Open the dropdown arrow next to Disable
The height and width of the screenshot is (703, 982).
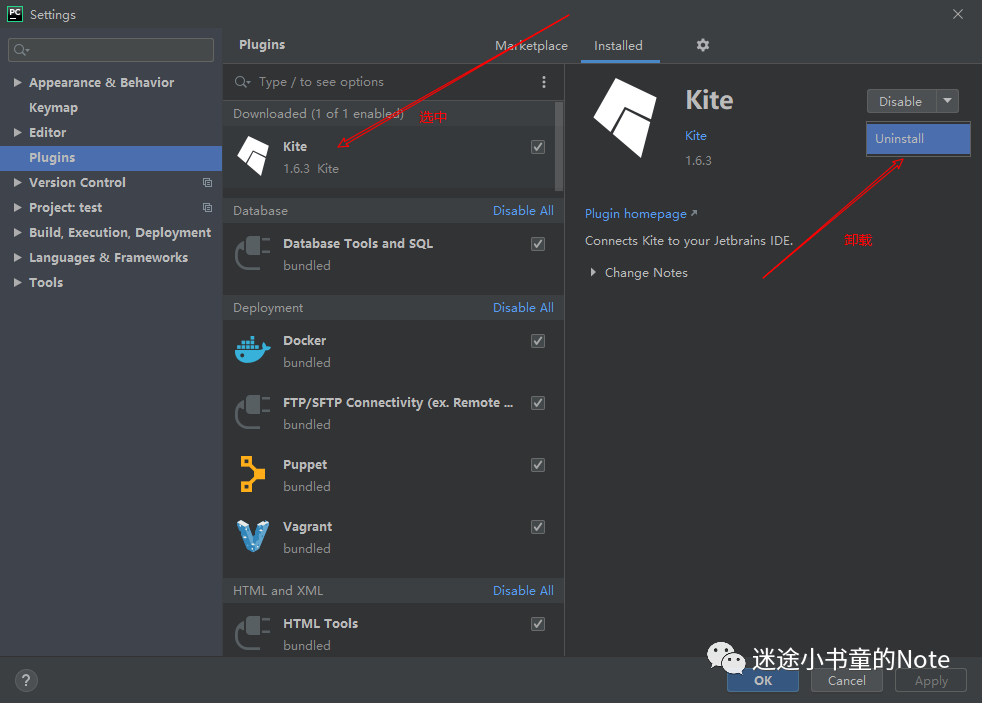[x=948, y=101]
